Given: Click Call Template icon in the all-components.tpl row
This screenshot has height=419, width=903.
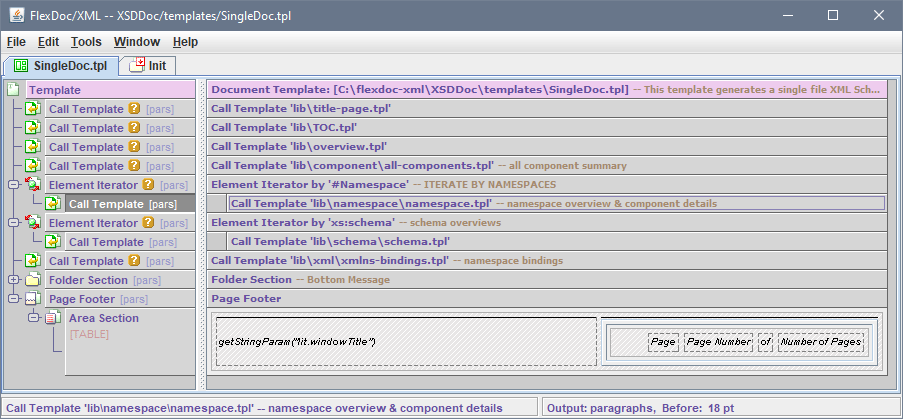Looking at the screenshot, I should [x=32, y=166].
